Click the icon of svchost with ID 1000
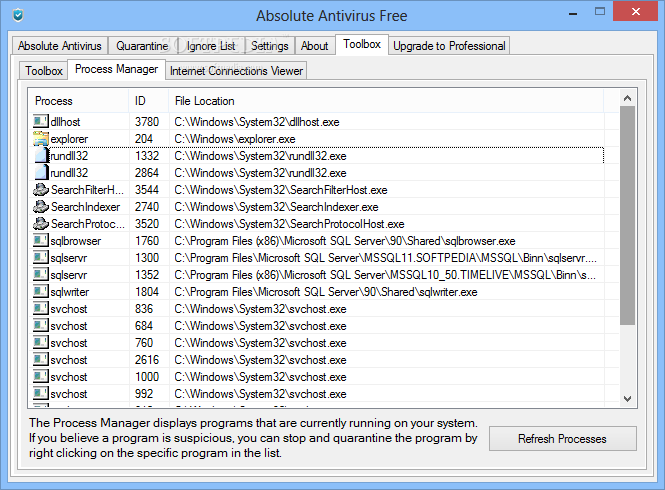 point(41,376)
